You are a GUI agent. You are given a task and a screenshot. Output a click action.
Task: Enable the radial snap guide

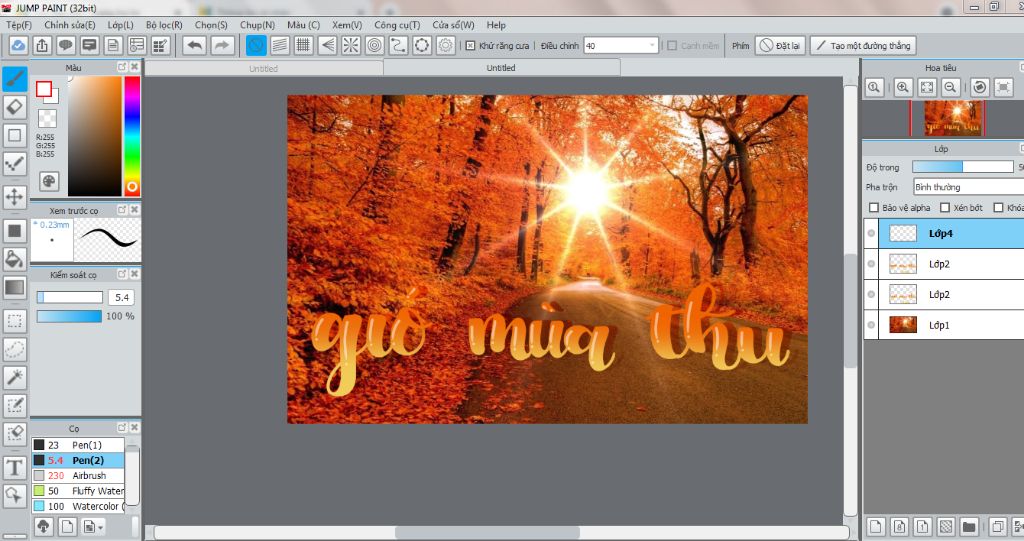[x=351, y=46]
